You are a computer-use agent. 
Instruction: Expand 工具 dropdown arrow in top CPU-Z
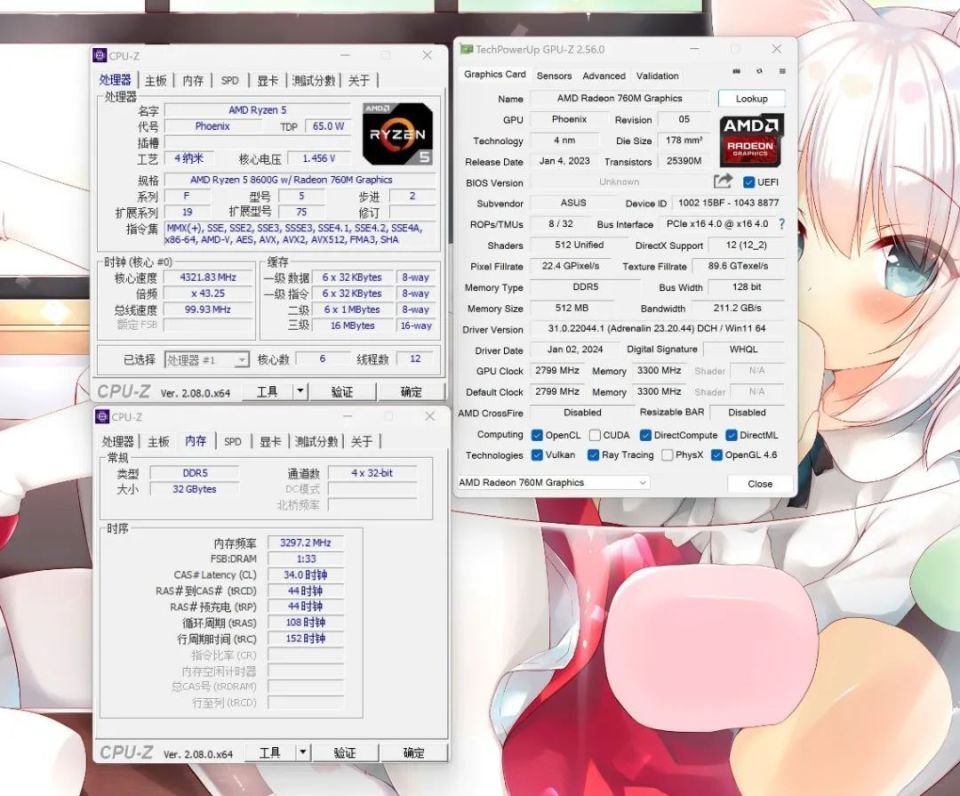coord(300,391)
